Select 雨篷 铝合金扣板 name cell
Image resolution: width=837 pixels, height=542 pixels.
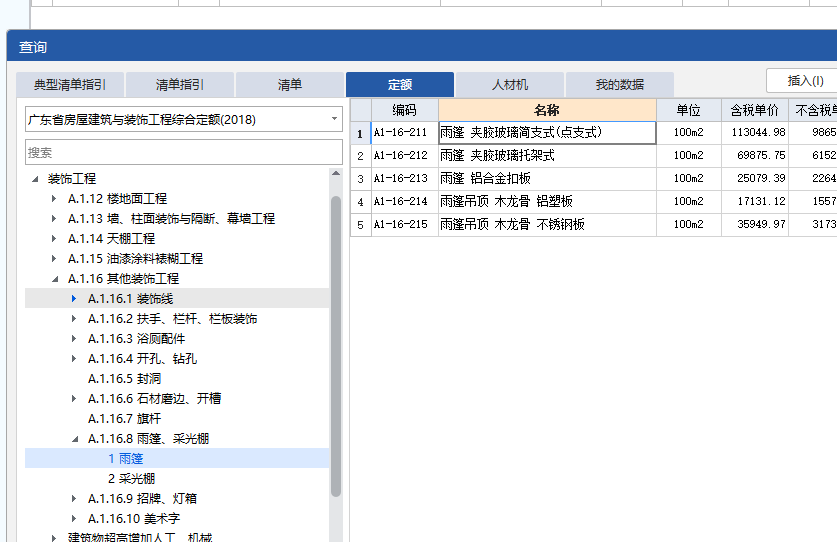pos(547,179)
